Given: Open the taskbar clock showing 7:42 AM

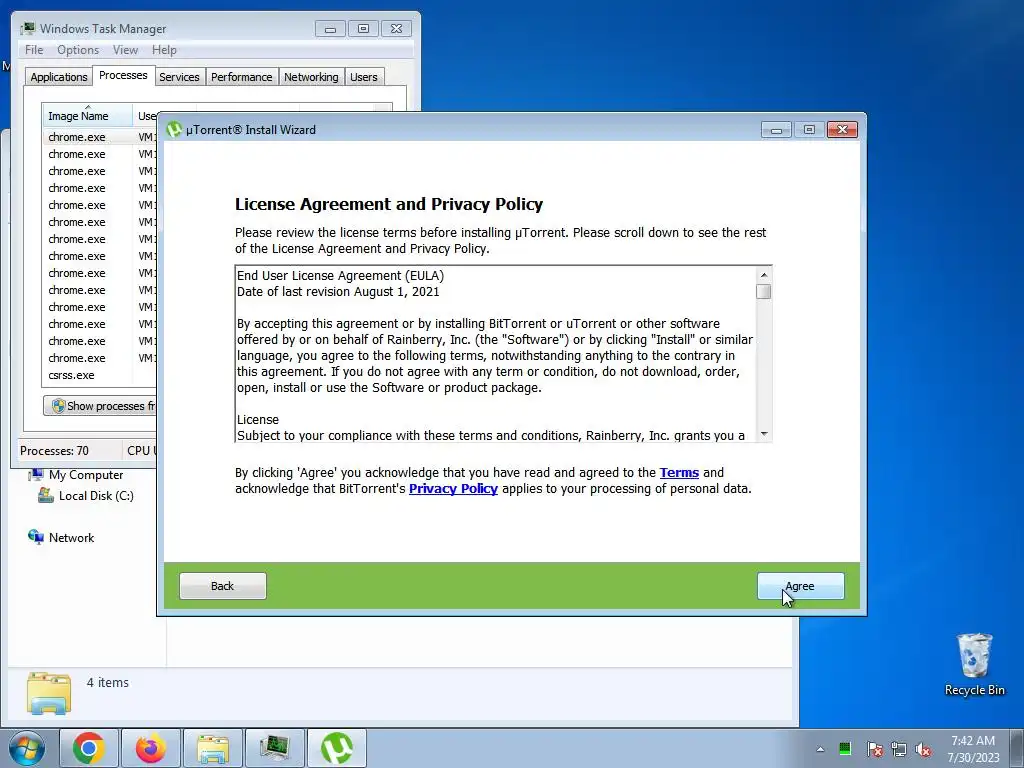Looking at the screenshot, I should coord(973,749).
